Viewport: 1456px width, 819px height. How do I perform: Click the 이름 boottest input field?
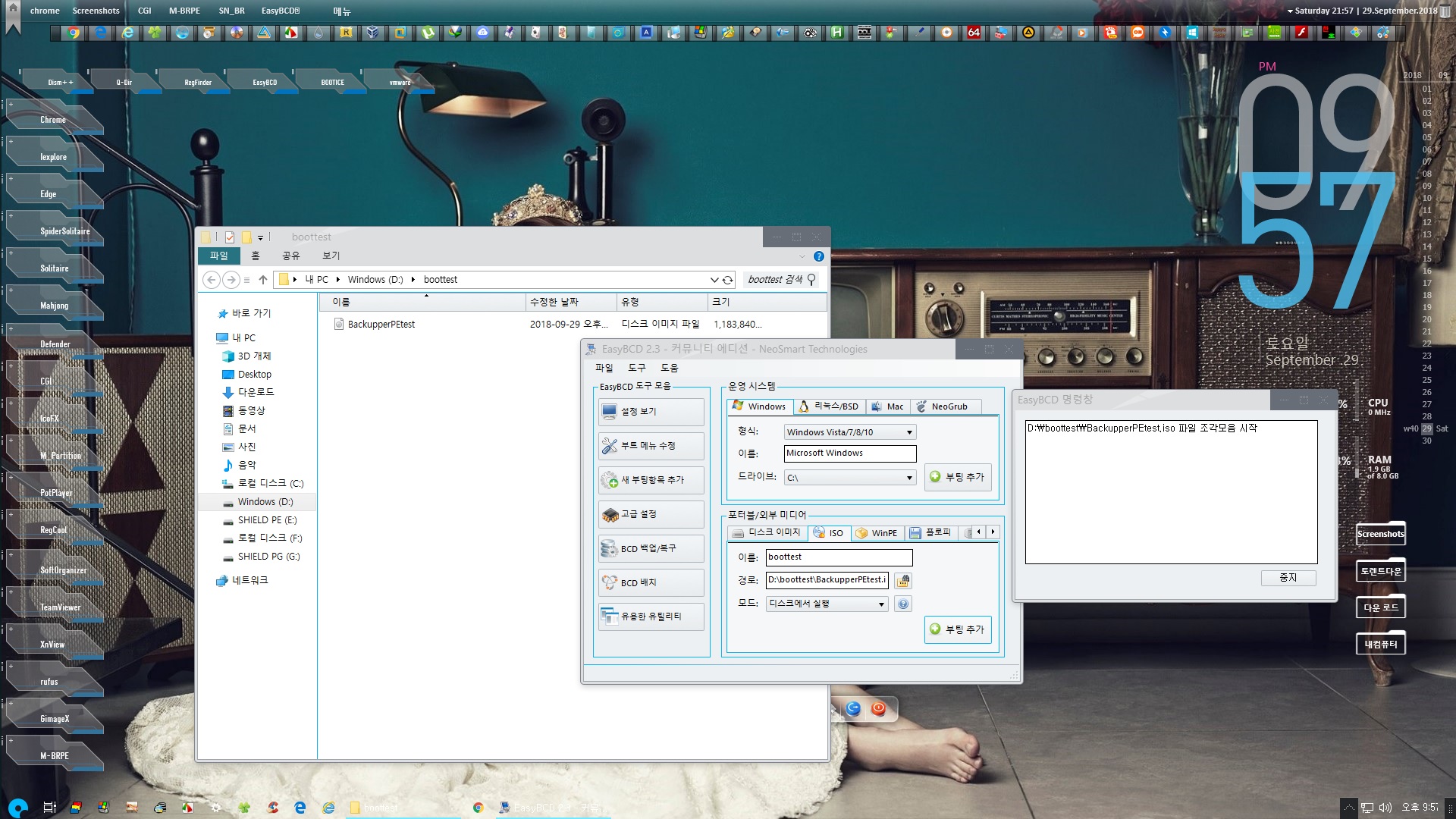(x=839, y=557)
